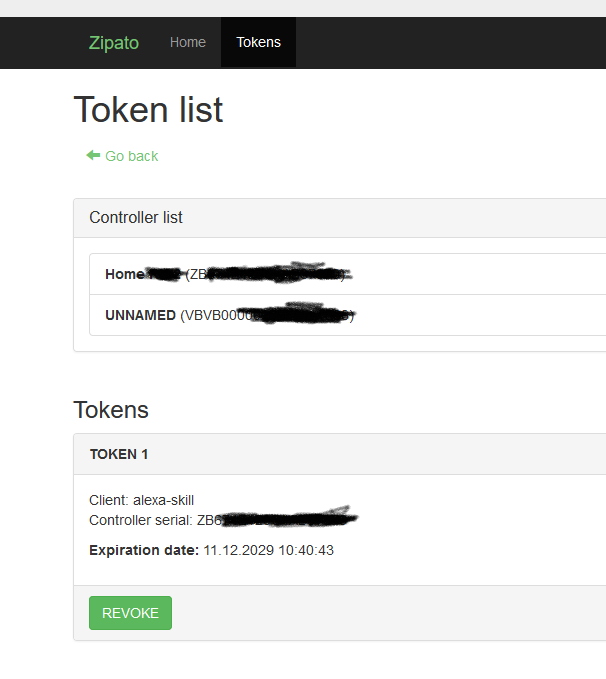The image size is (606, 679).
Task: Click the Controller serial label in token
Action: (141, 520)
